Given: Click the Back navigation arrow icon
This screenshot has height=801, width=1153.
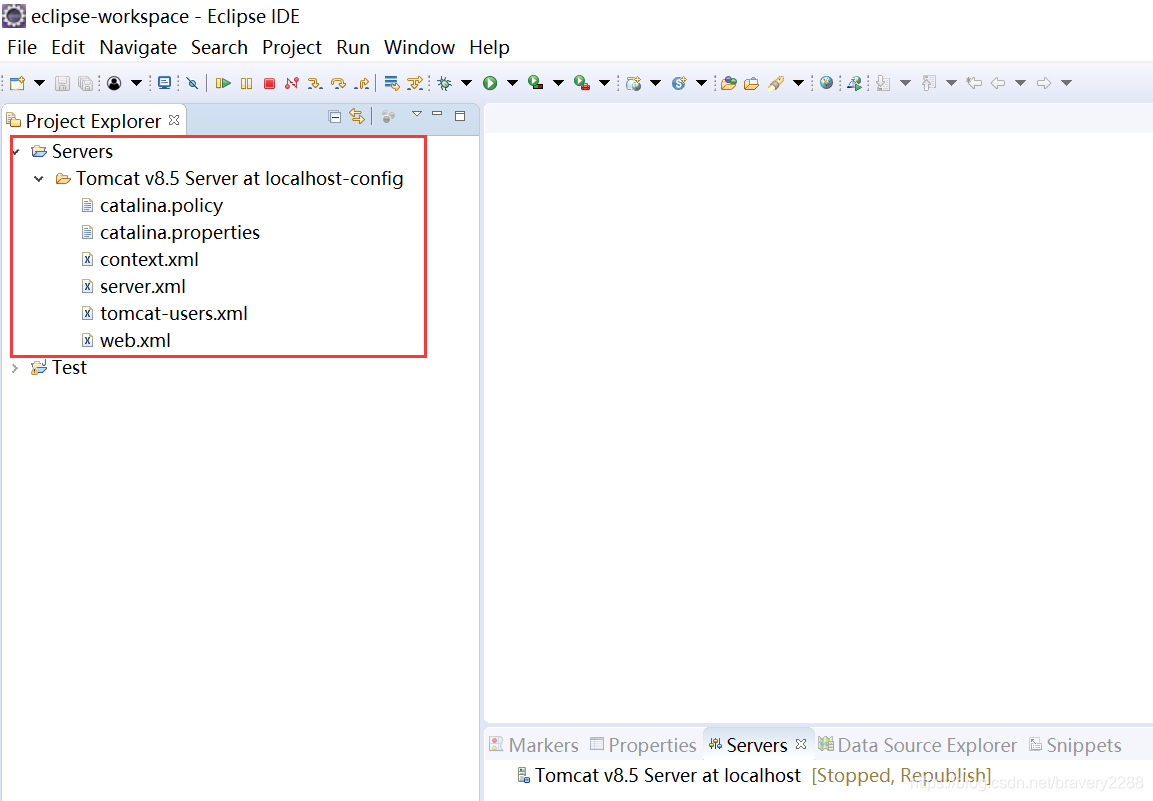Looking at the screenshot, I should pos(998,83).
